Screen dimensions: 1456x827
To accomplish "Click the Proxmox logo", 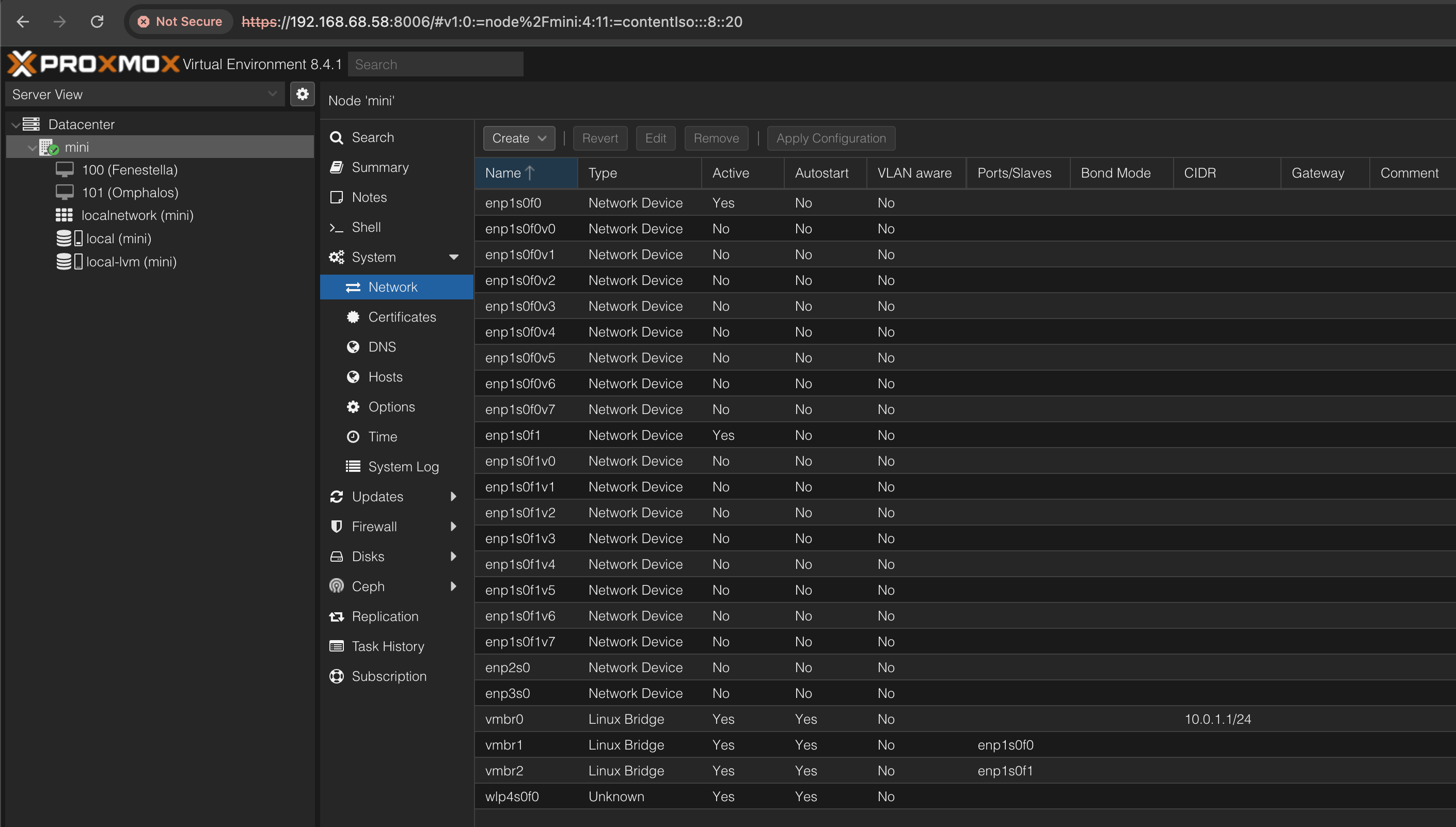I will (92, 63).
